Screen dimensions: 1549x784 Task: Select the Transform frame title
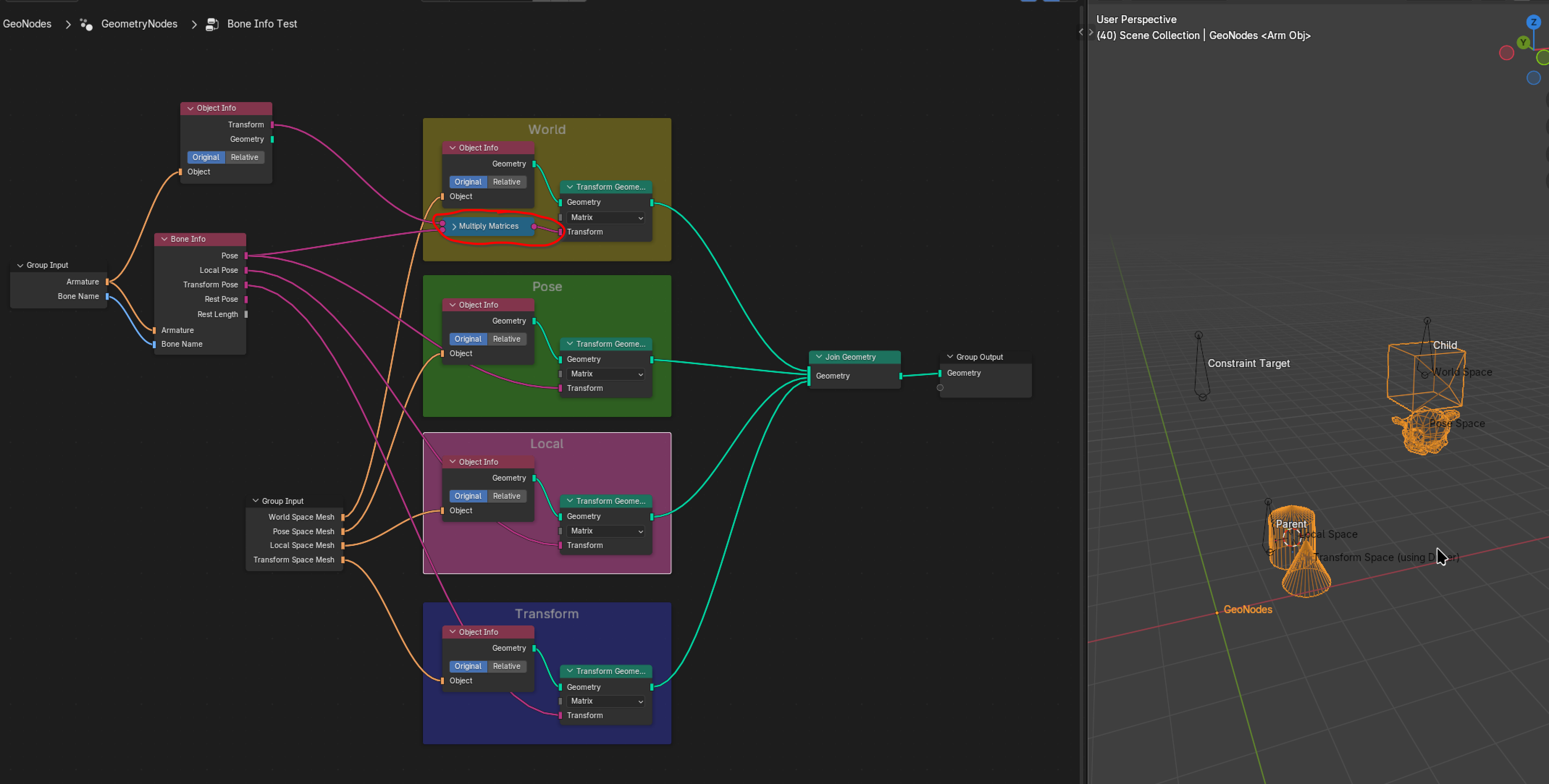pos(547,614)
